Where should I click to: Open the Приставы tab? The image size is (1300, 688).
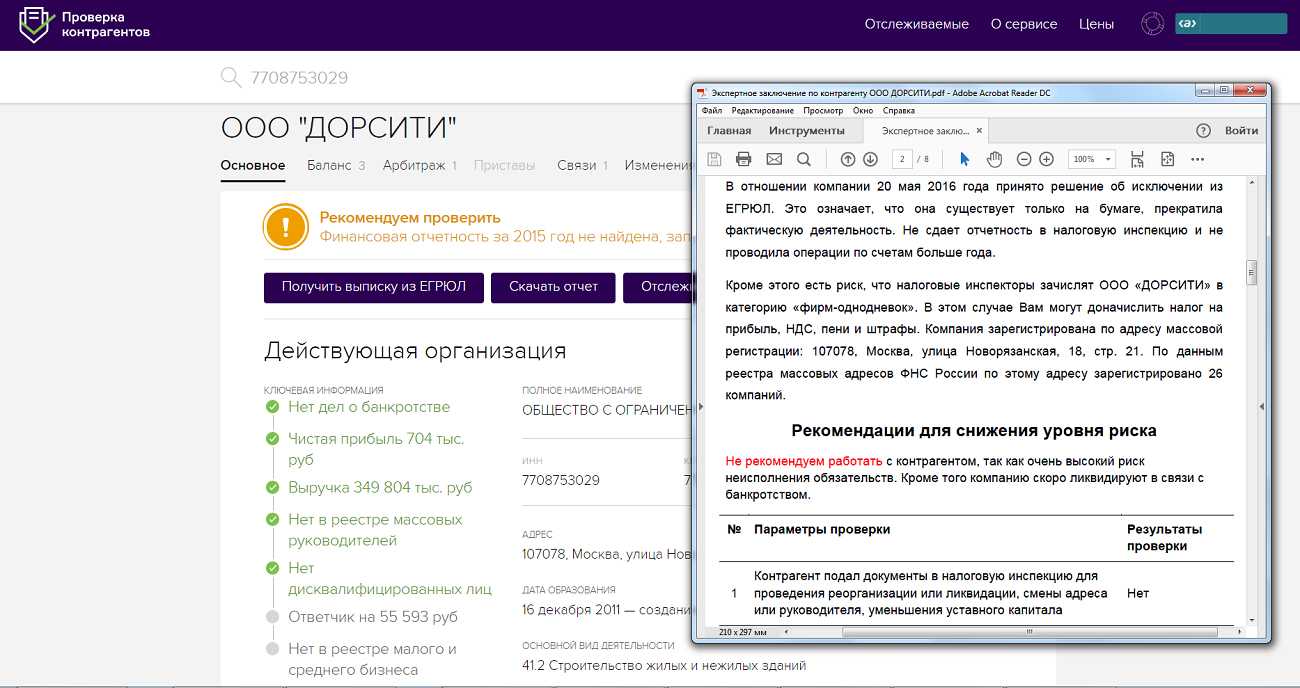pos(505,165)
